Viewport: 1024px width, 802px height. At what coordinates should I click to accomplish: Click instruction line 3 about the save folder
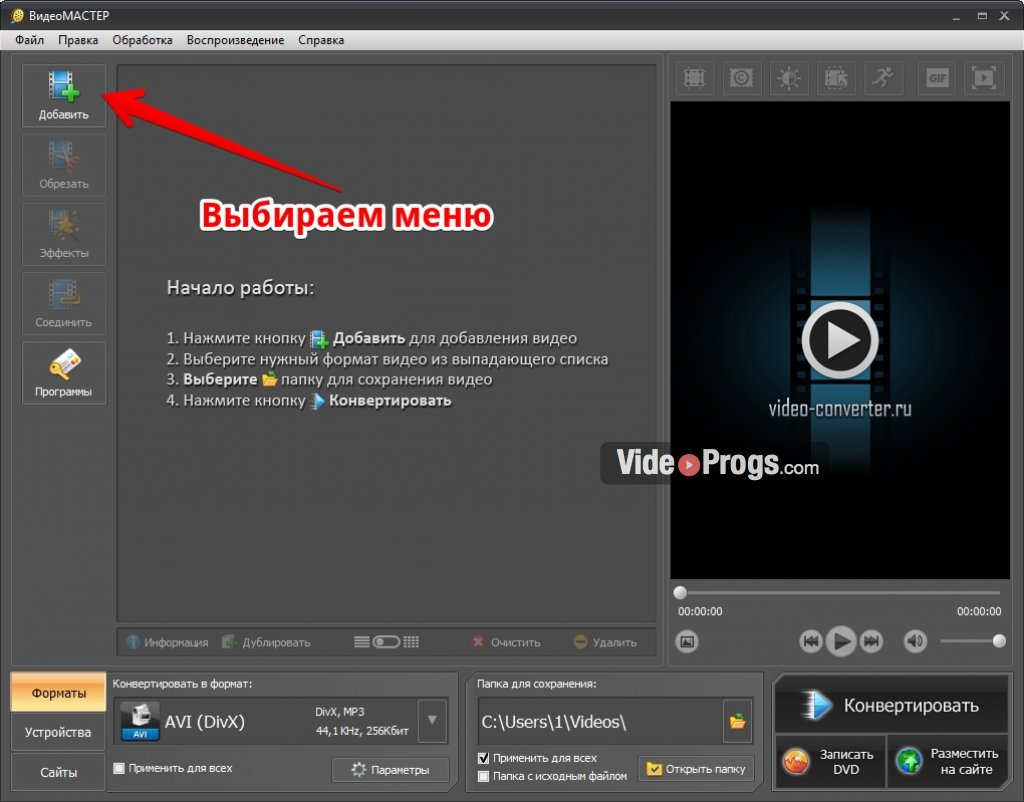point(329,379)
